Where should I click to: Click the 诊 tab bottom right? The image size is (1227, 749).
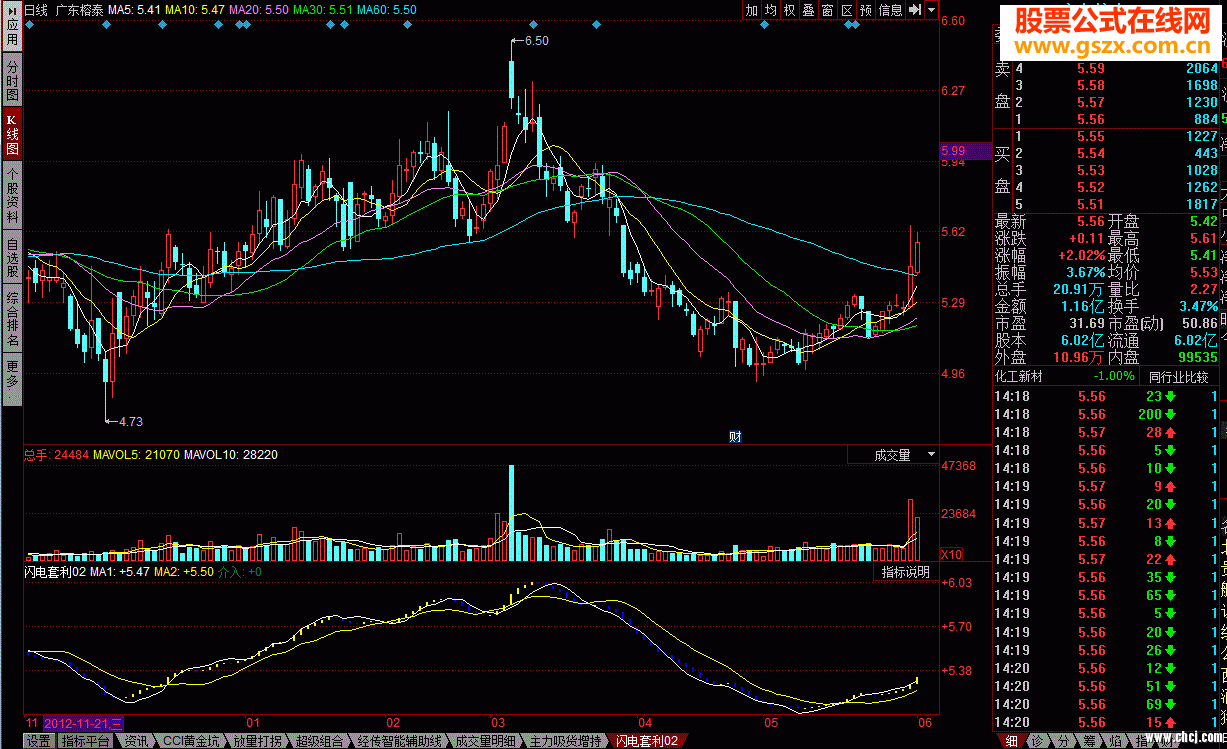[1039, 741]
